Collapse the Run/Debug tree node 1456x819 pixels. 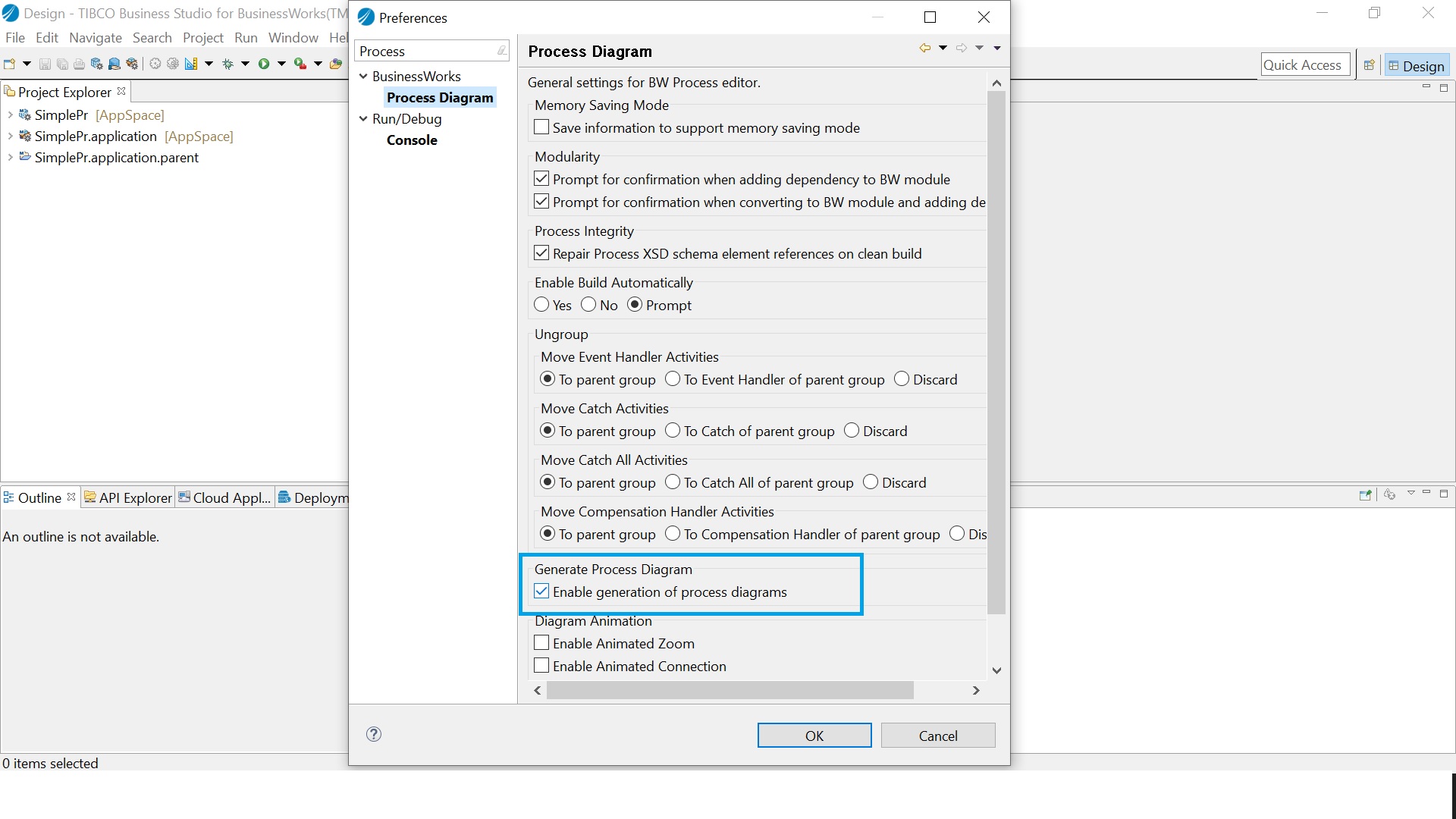pos(363,118)
